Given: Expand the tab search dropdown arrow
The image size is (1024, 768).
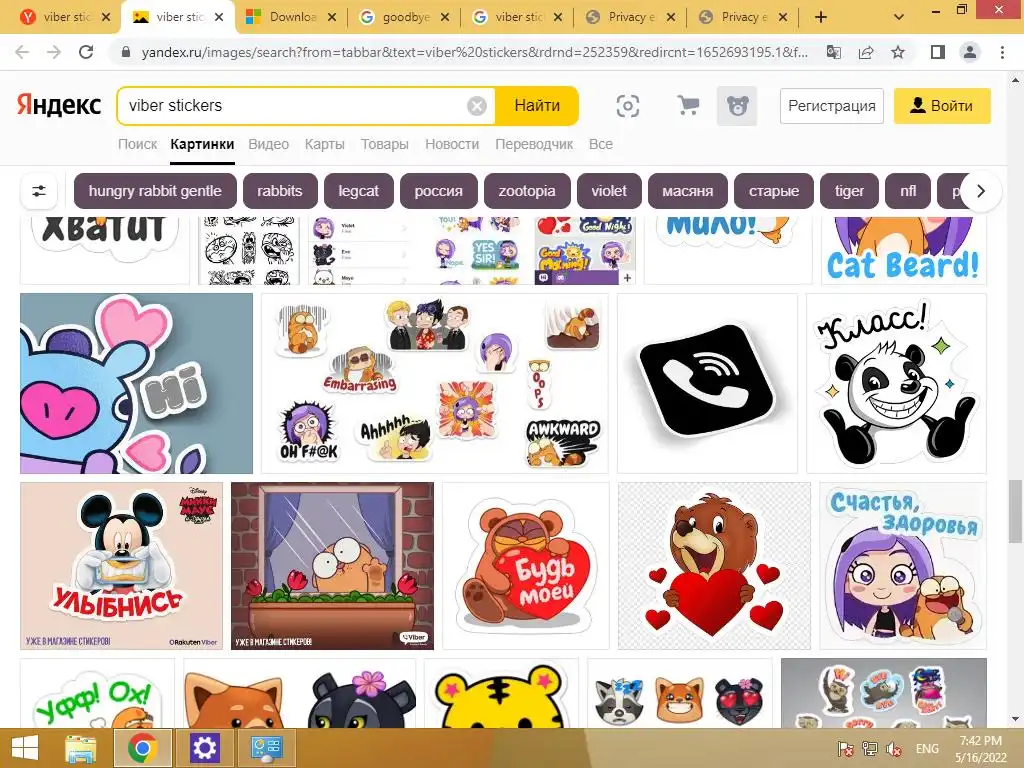Looking at the screenshot, I should pos(899,18).
